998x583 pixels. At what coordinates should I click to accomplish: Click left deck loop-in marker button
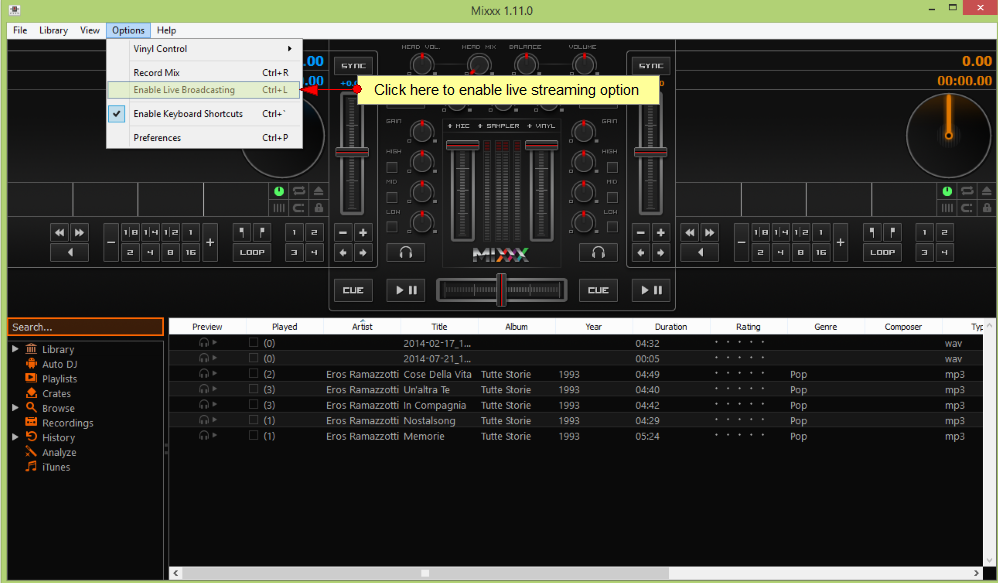242,232
